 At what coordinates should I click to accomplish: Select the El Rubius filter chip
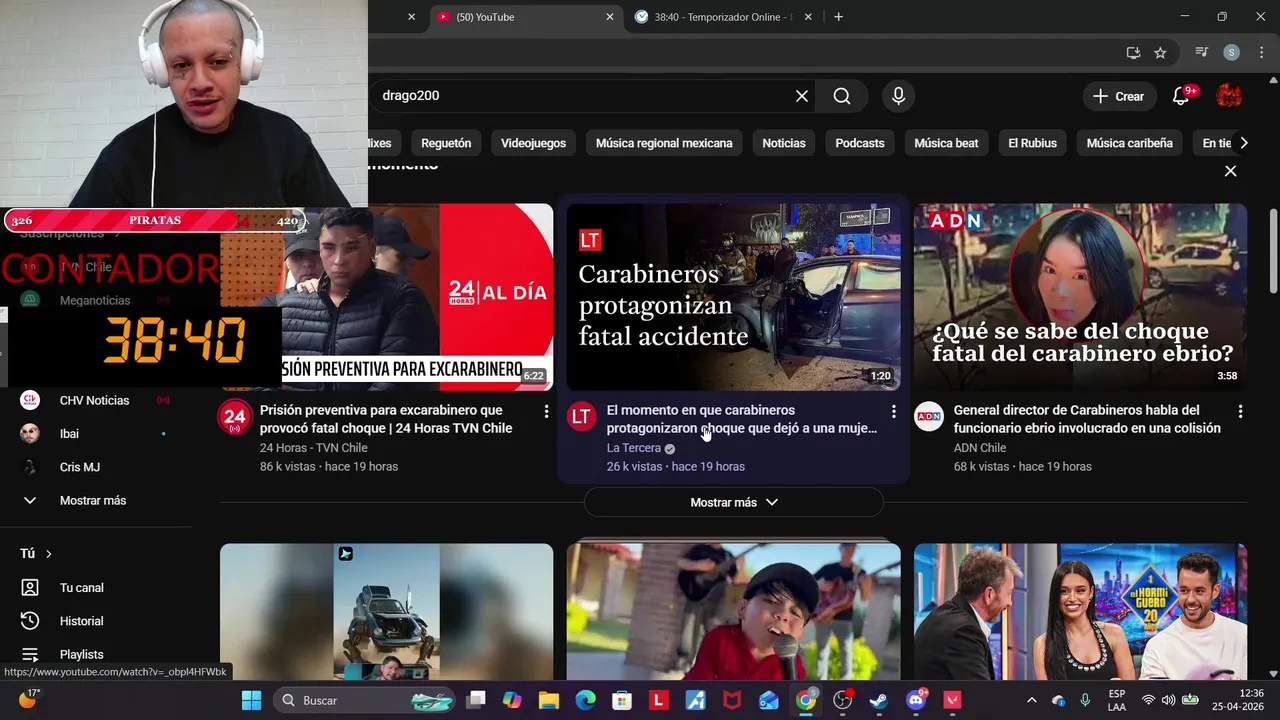pyautogui.click(x=1032, y=143)
